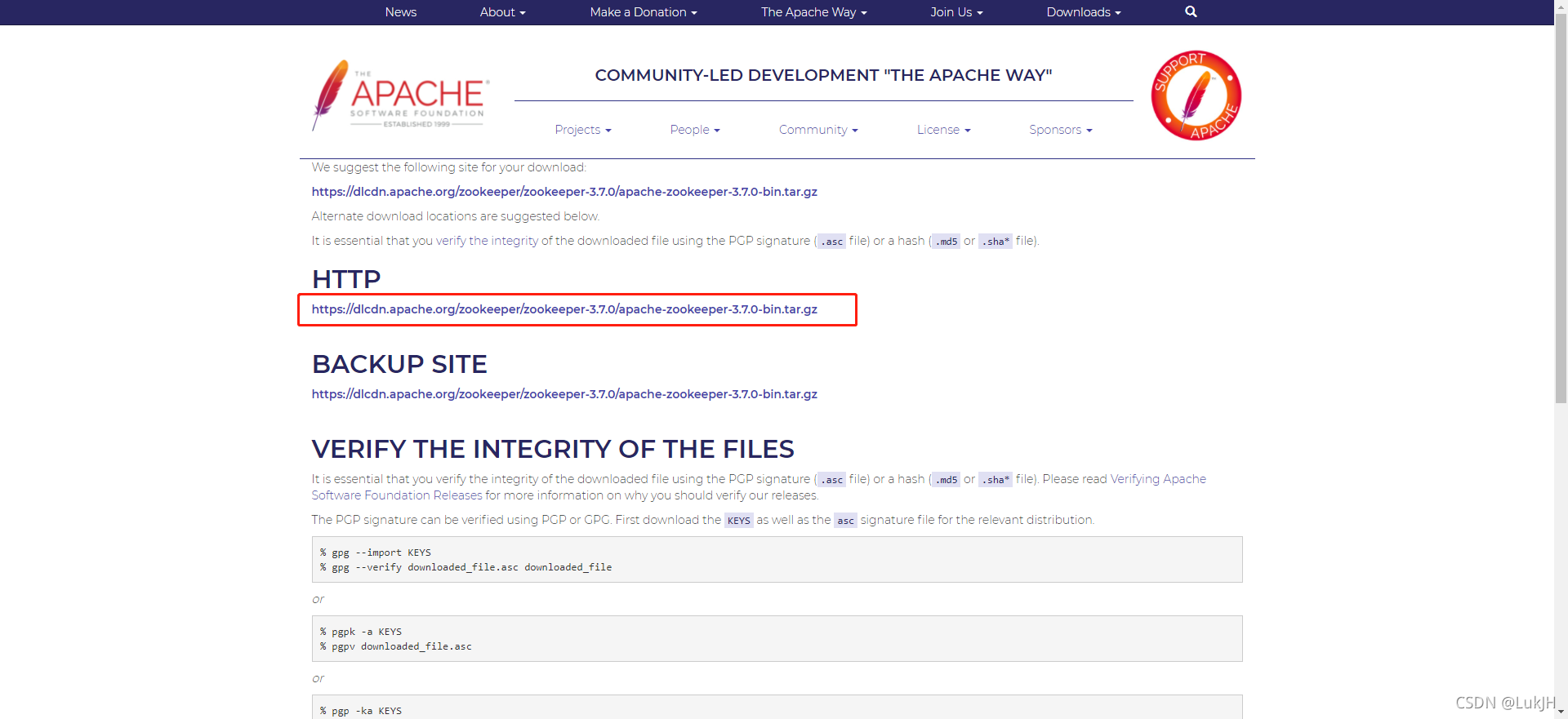Viewport: 1568px width, 719px height.
Task: Expand the Make a Donation dropdown
Action: [x=644, y=12]
